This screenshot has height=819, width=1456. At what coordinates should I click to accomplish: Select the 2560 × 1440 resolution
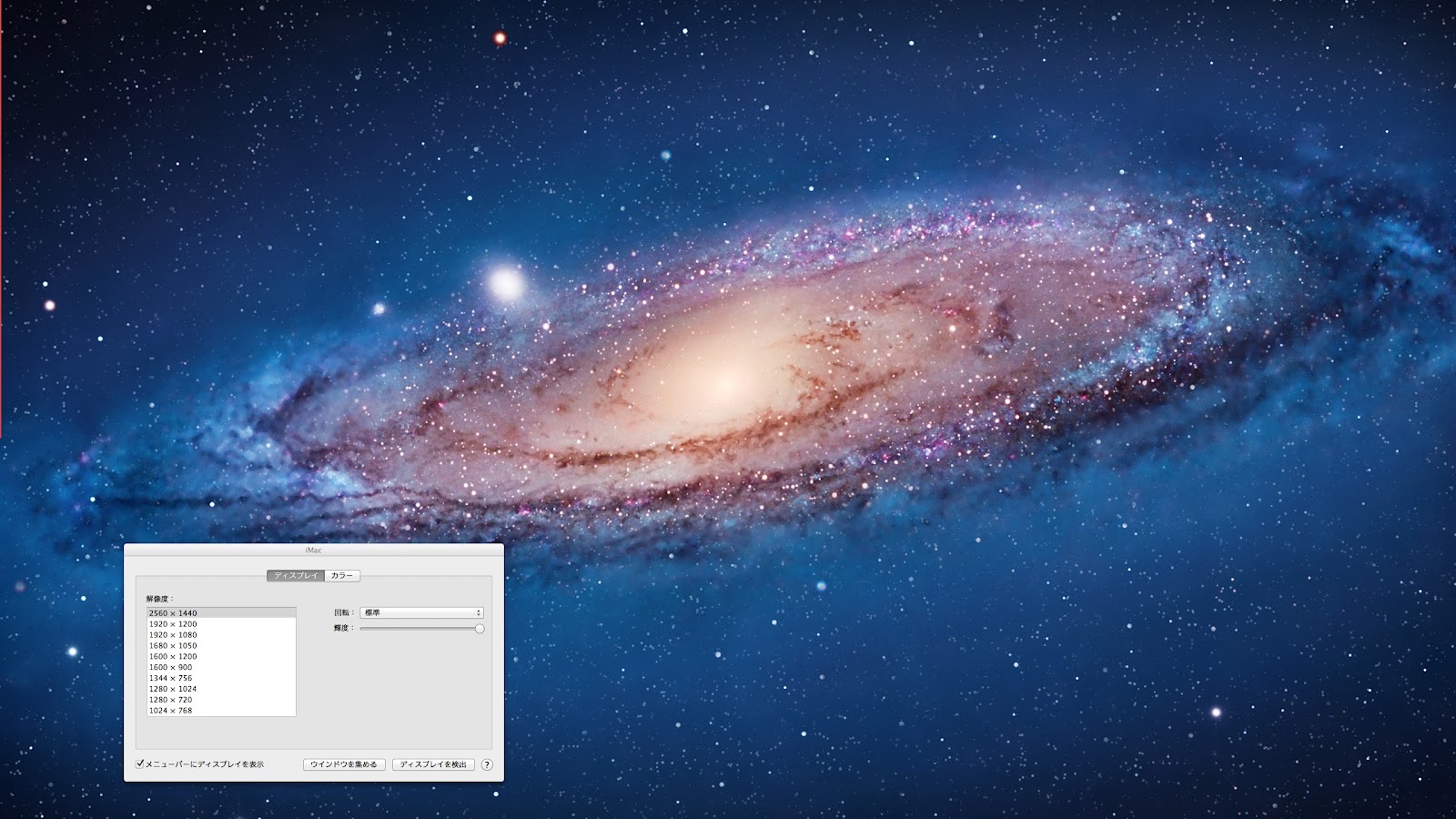point(221,613)
